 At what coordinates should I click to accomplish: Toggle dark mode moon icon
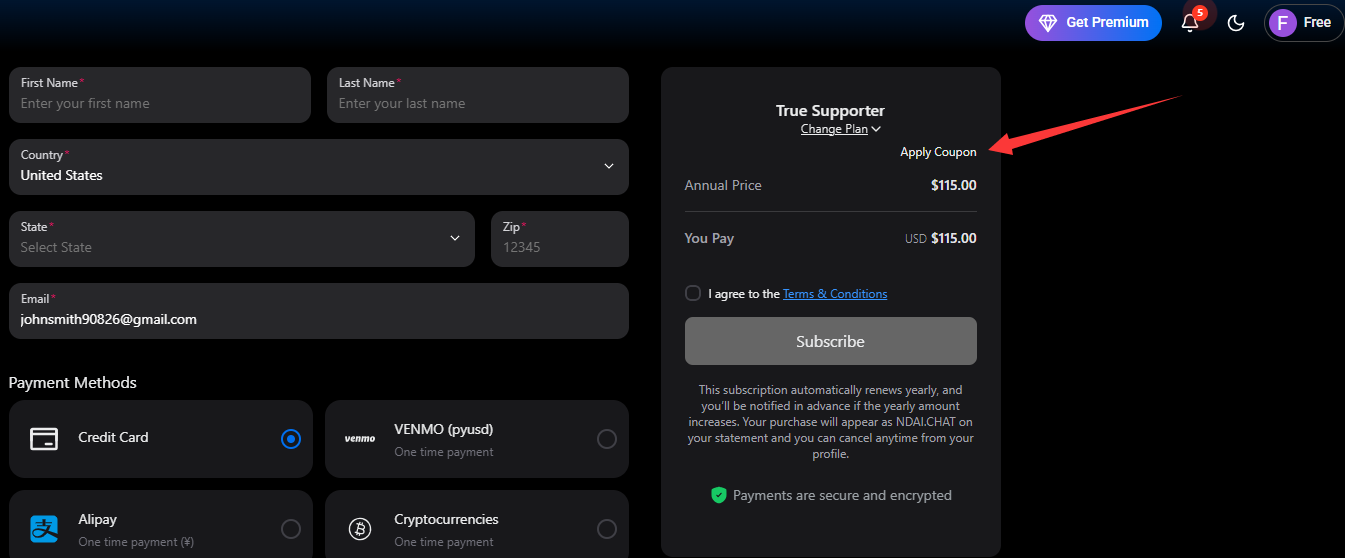coord(1236,23)
